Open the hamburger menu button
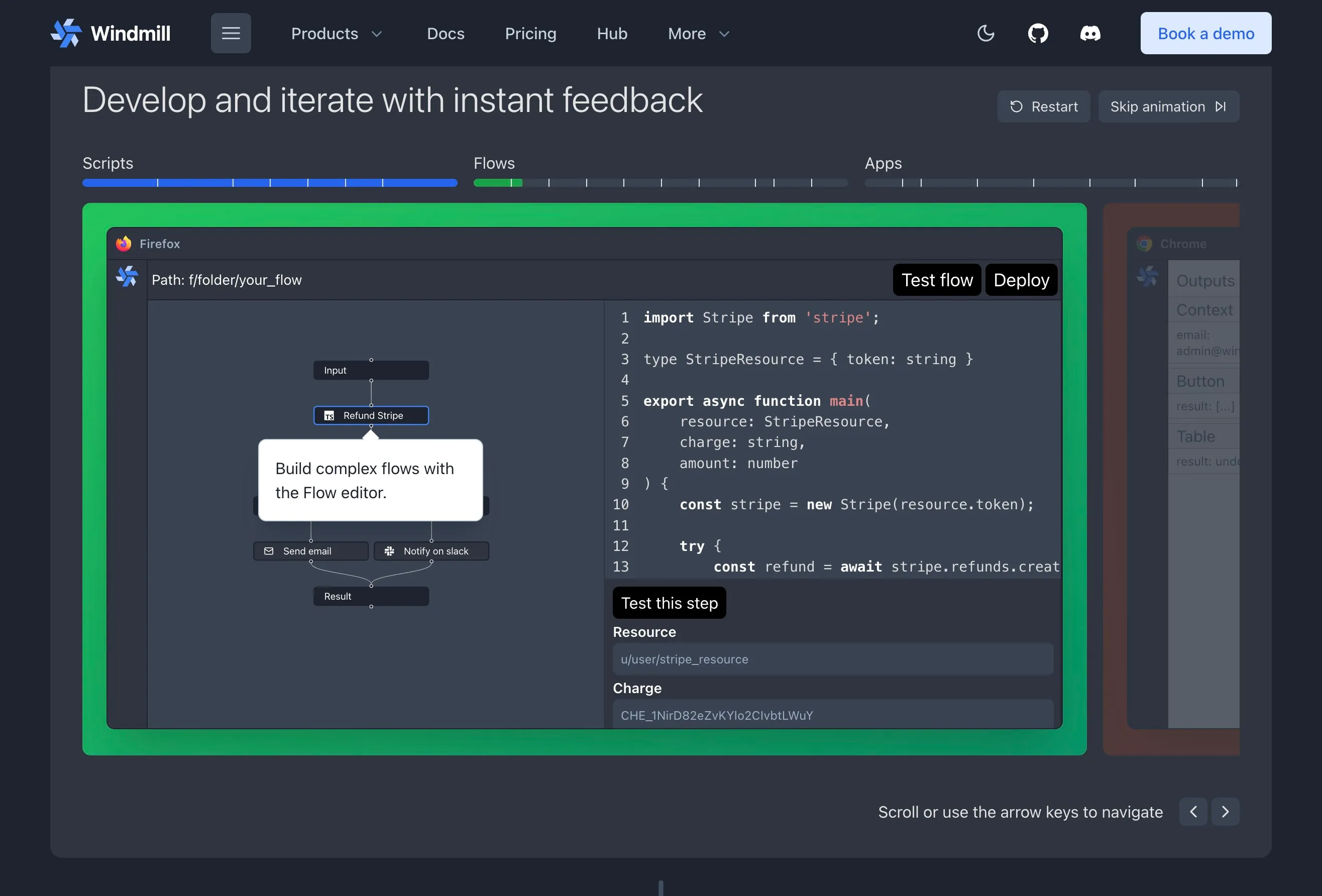 (231, 33)
